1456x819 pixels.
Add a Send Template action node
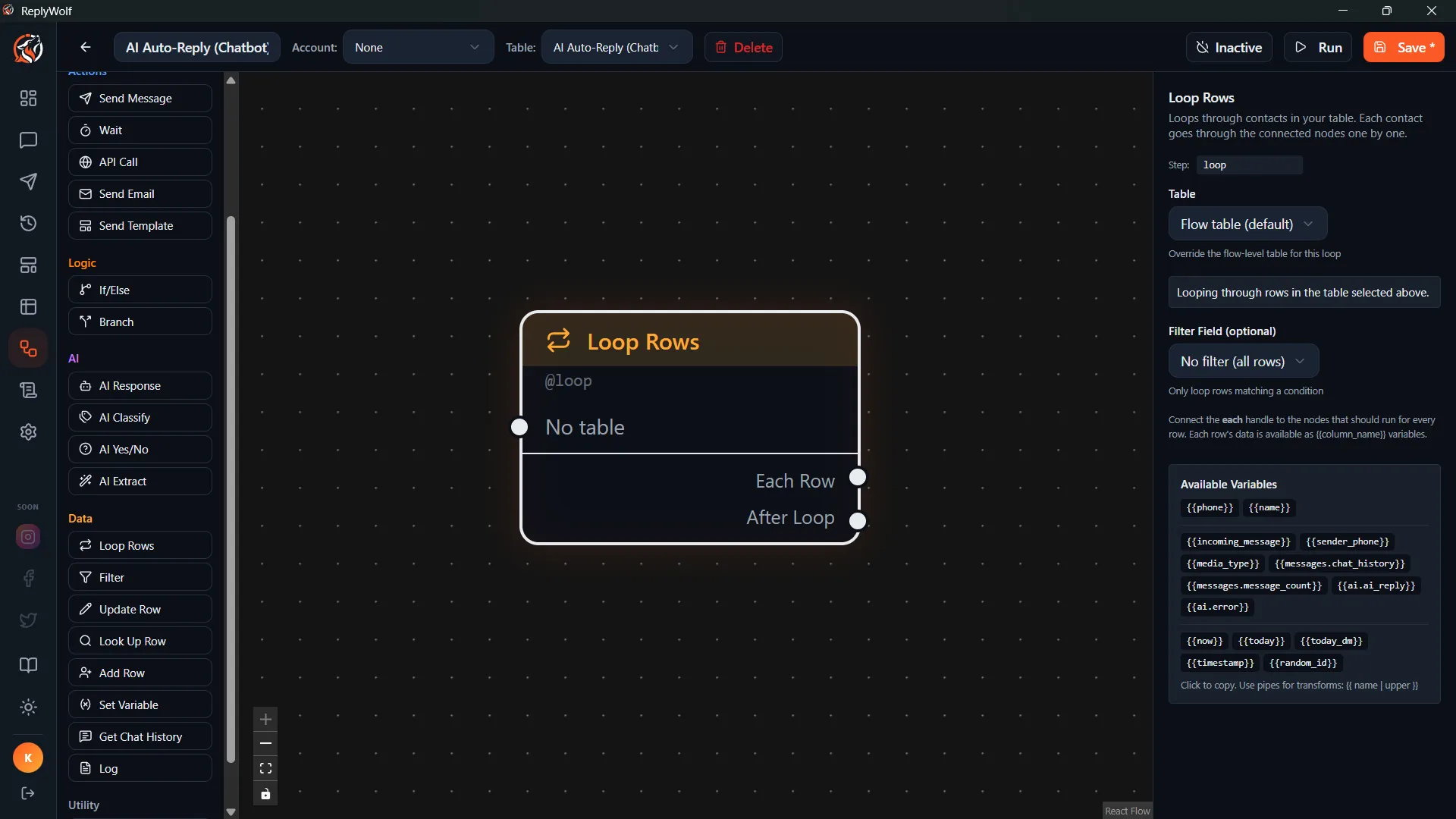point(140,226)
